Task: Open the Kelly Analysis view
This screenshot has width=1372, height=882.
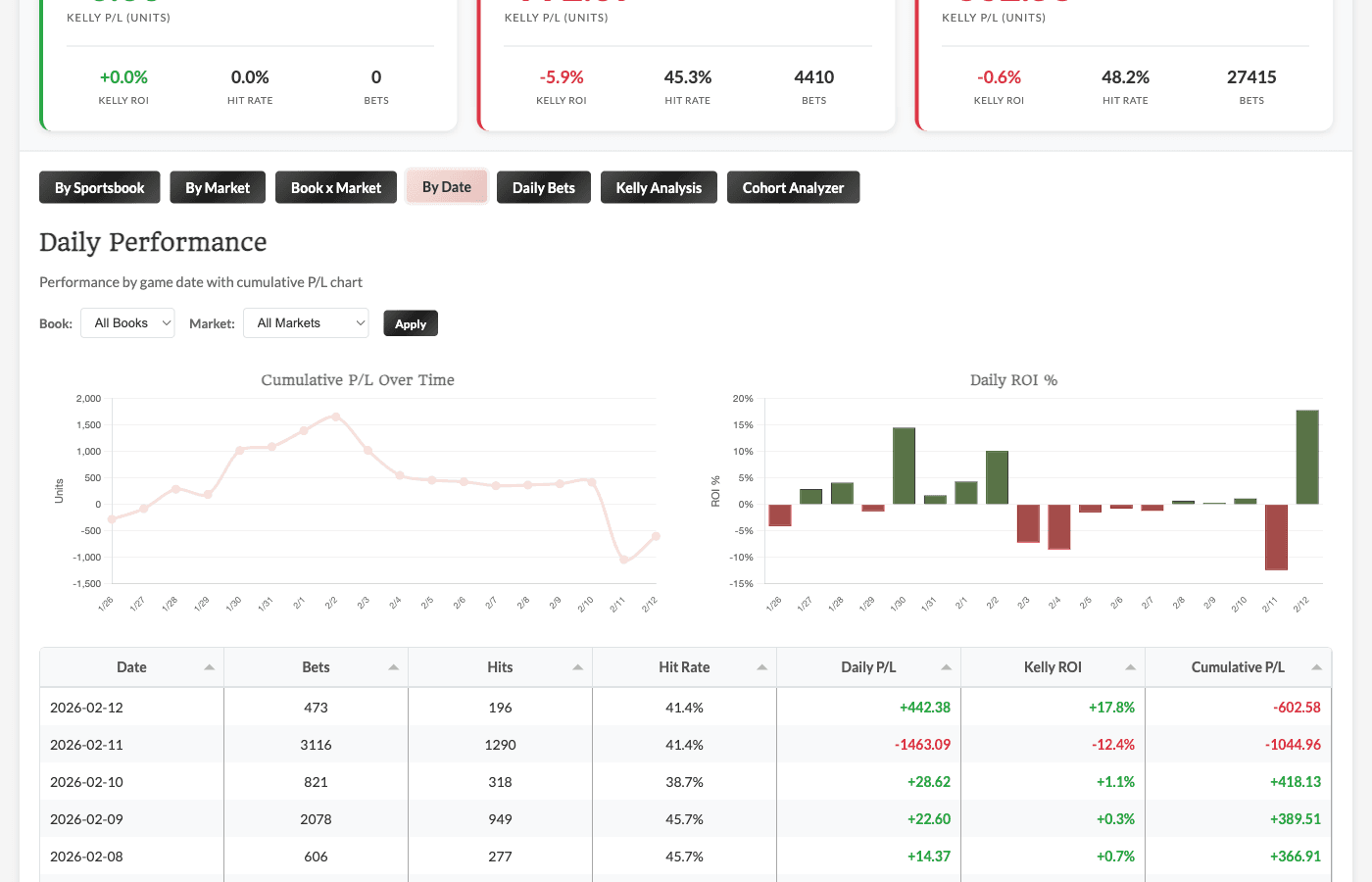Action: 659,187
